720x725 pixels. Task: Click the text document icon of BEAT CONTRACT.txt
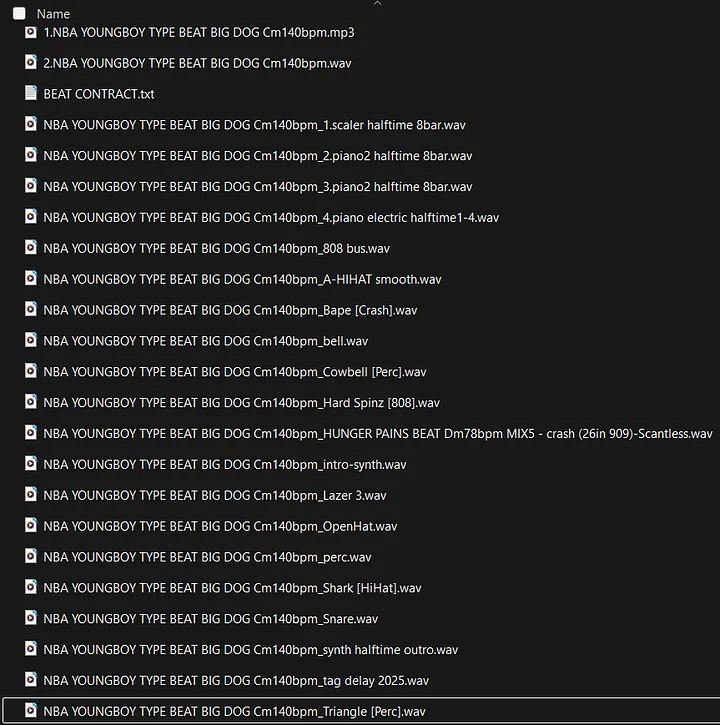pyautogui.click(x=31, y=93)
